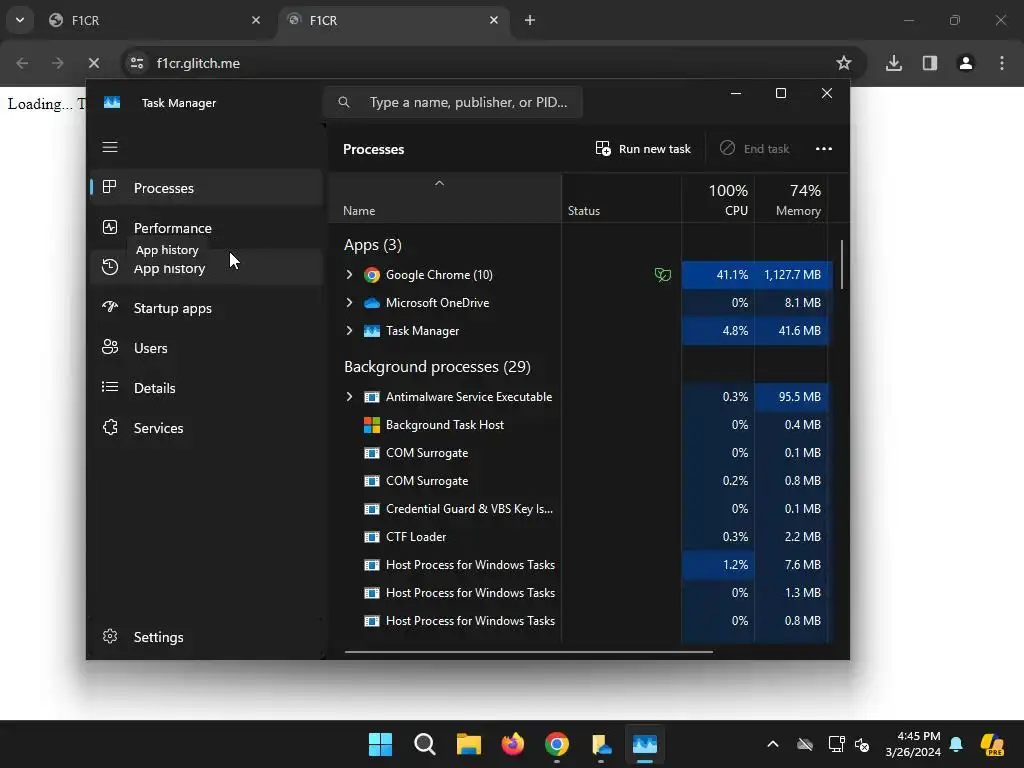The height and width of the screenshot is (768, 1024).
Task: Click the efficiency mode leaf icon for Chrome
Action: point(662,275)
